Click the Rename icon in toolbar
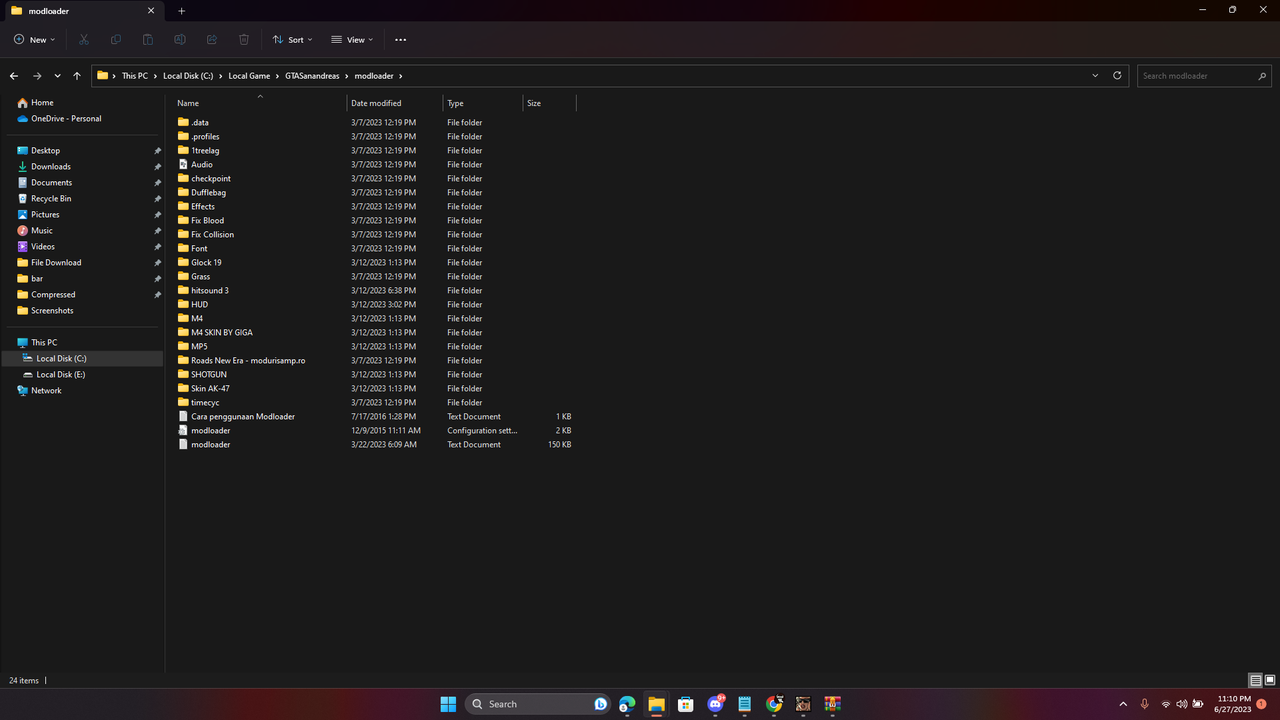The height and width of the screenshot is (720, 1280). 180,40
